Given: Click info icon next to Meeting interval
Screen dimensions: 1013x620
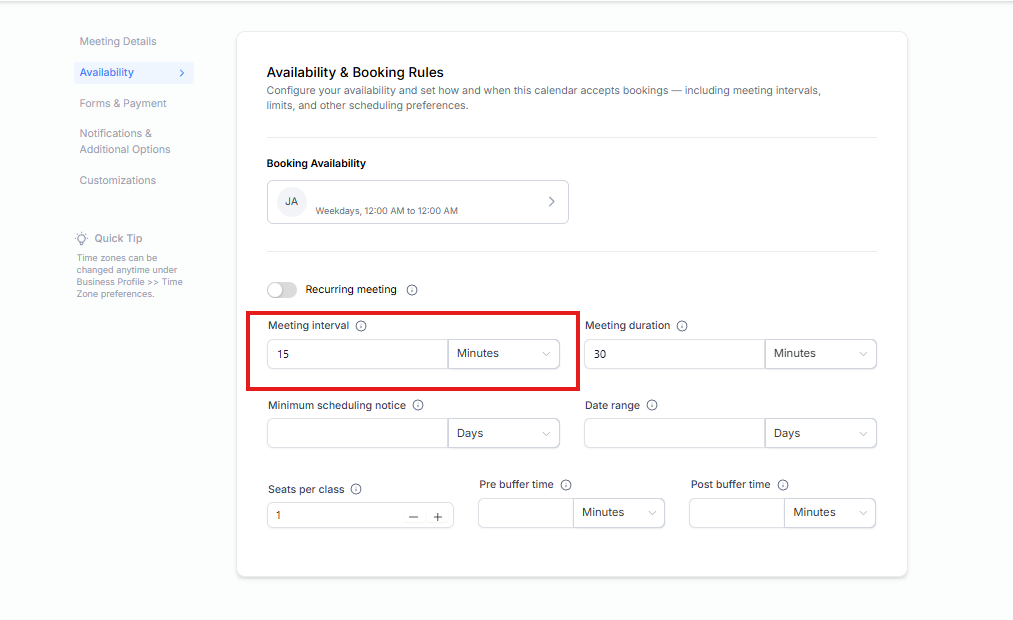Looking at the screenshot, I should point(361,326).
